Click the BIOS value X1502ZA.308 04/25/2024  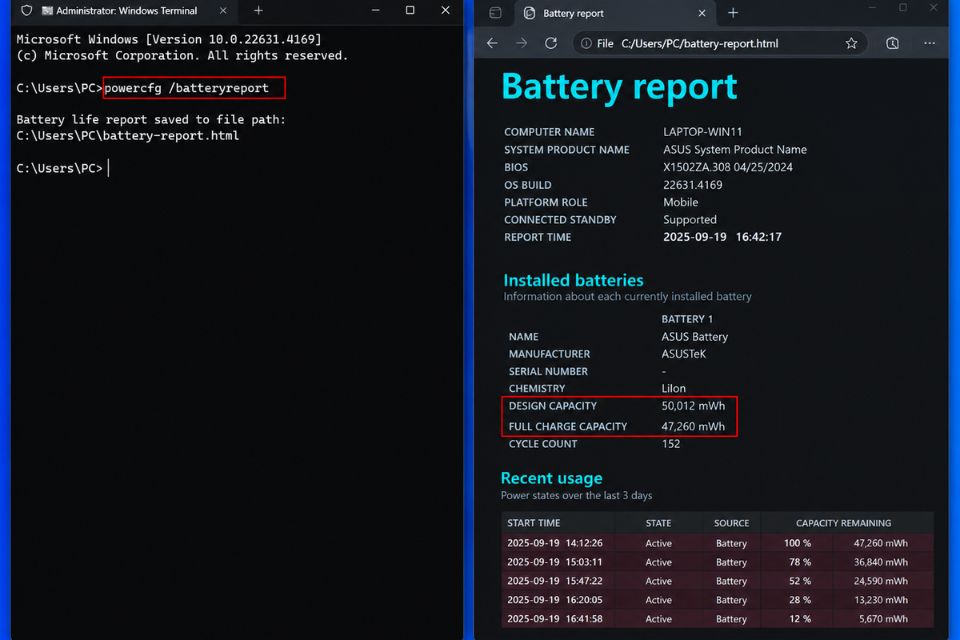point(727,167)
